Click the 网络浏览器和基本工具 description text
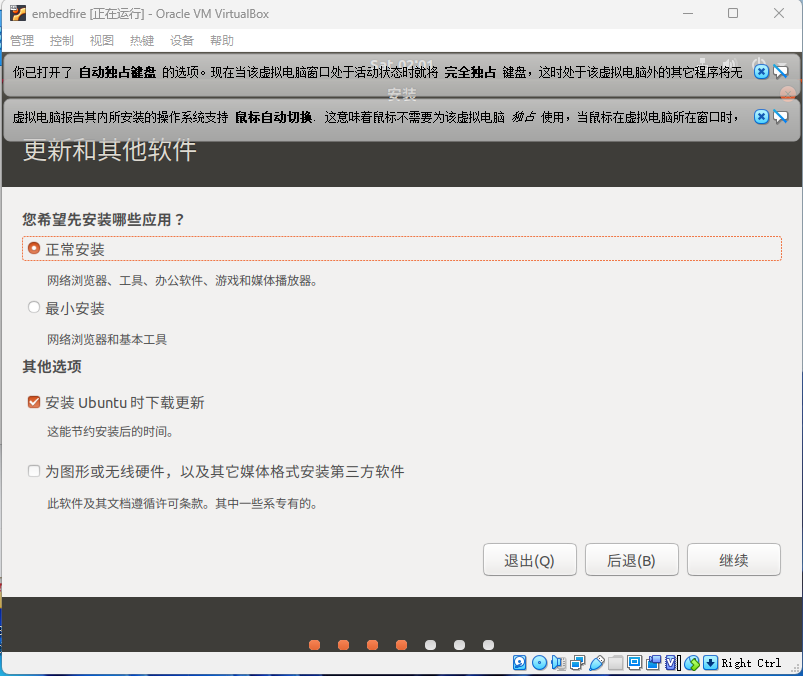 pos(107,340)
